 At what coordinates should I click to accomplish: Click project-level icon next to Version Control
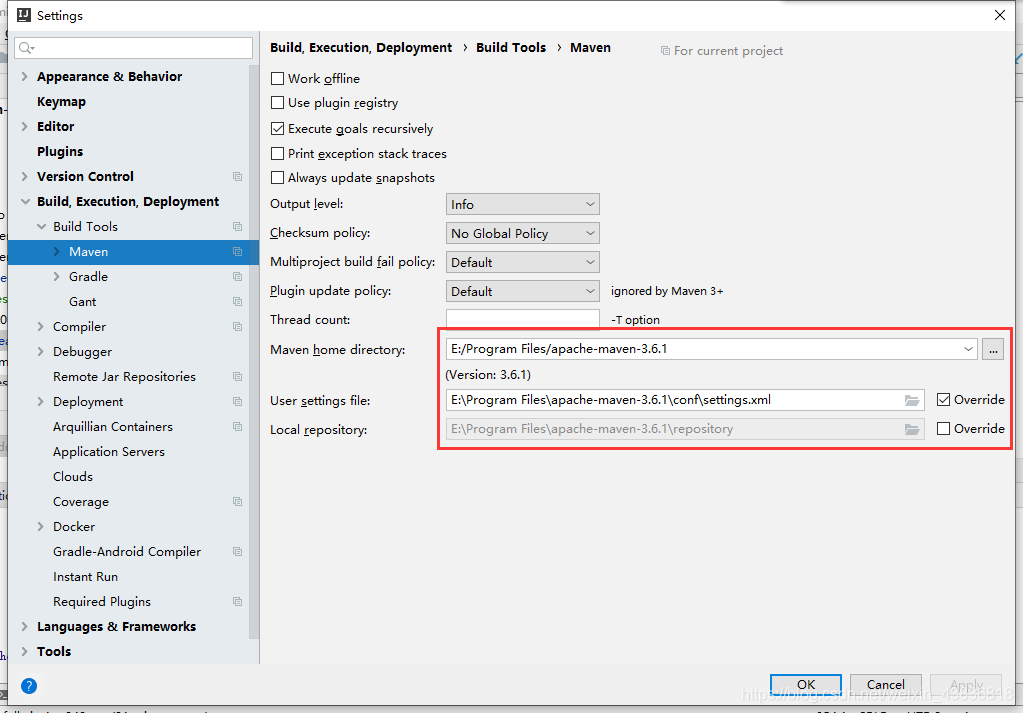(x=237, y=177)
